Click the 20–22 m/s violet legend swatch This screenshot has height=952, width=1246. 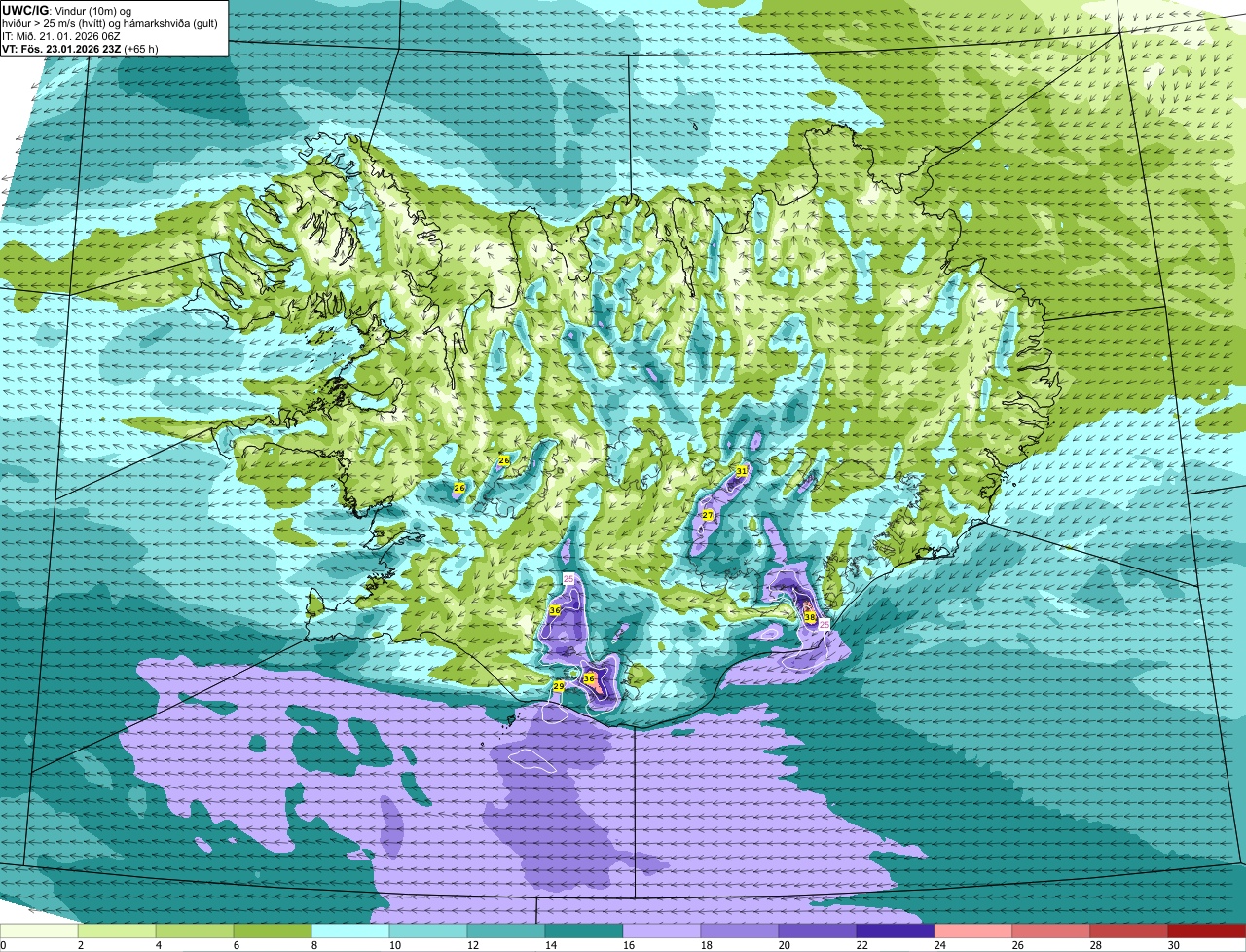click(818, 932)
